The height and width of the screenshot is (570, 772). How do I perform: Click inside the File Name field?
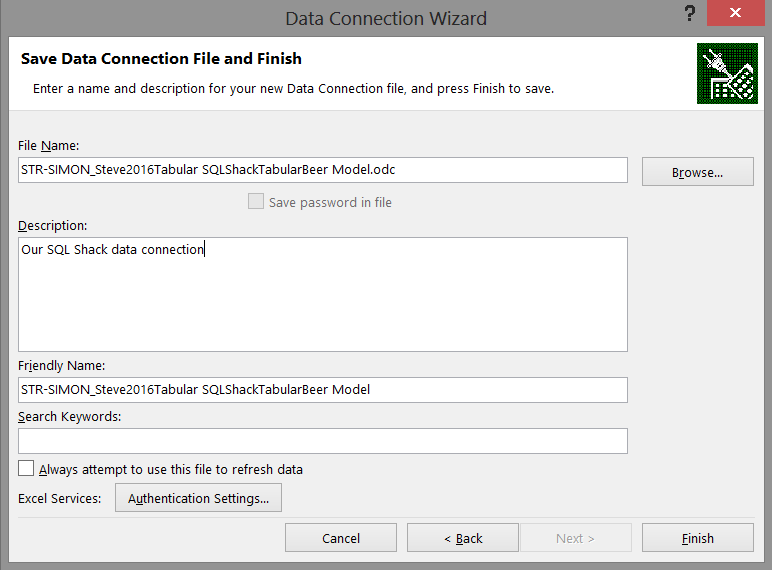coord(322,170)
